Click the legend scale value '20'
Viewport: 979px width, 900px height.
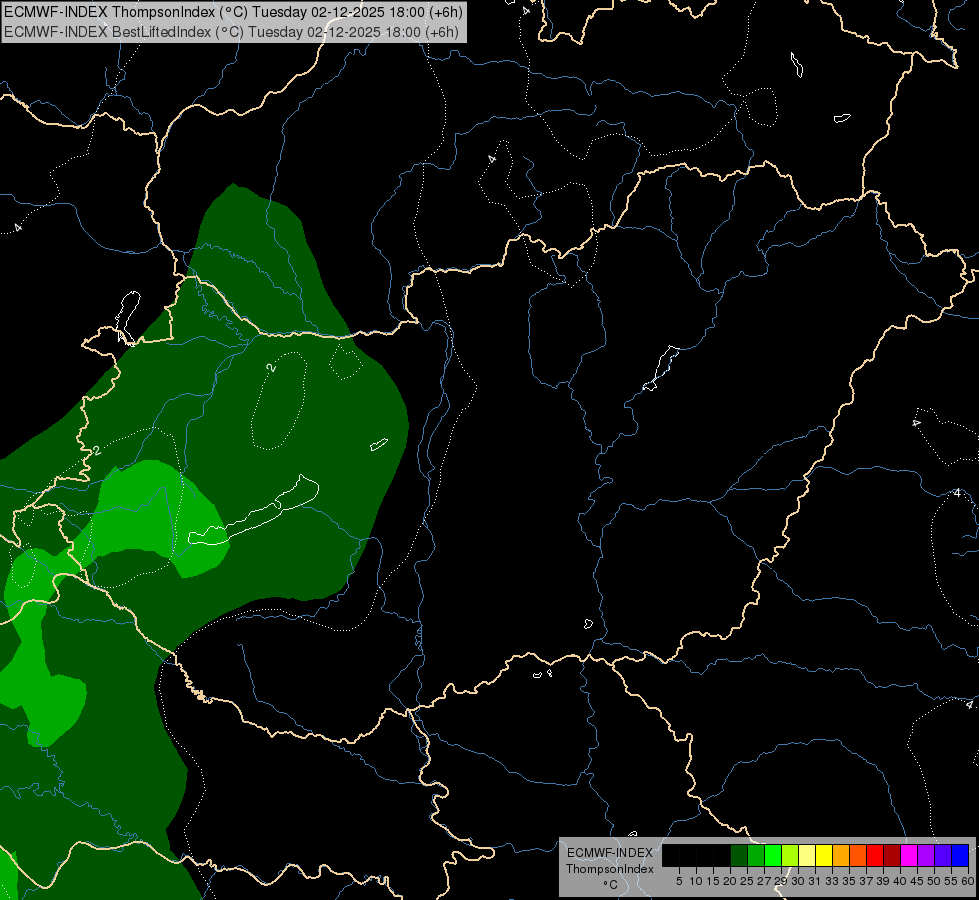(x=730, y=881)
